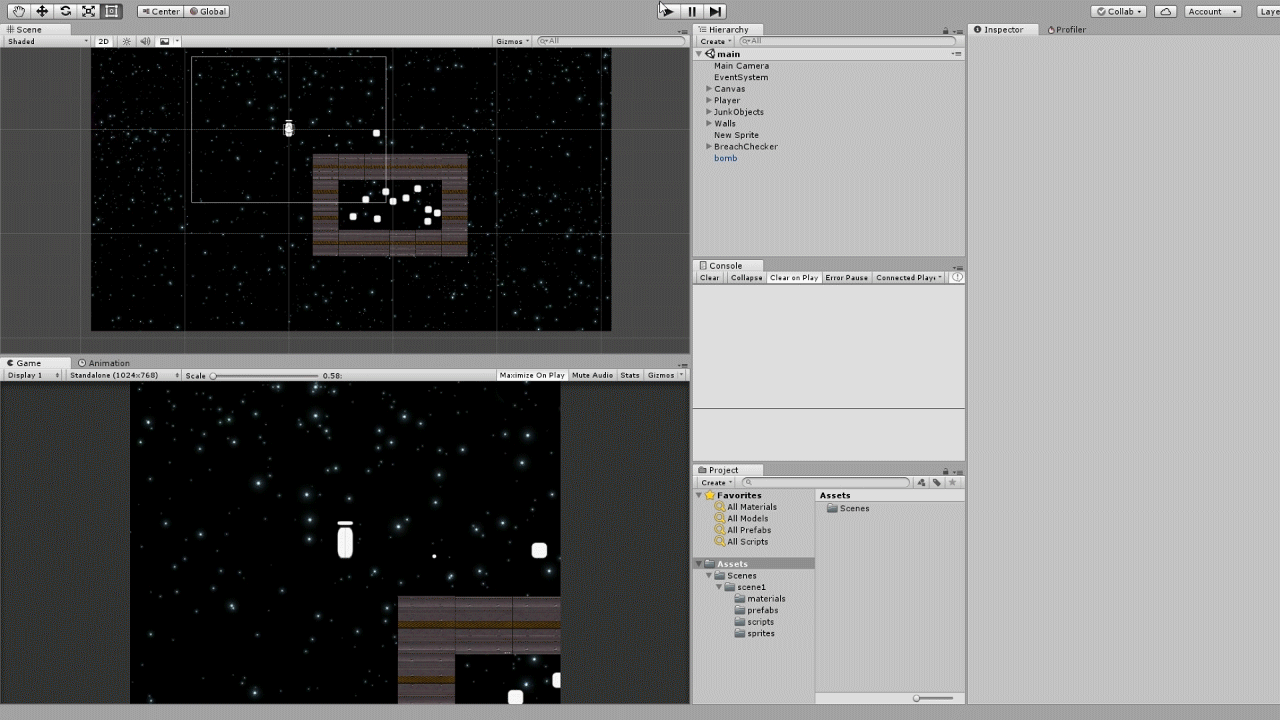This screenshot has width=1280, height=720.
Task: Click Save Search star icon
Action: (953, 482)
